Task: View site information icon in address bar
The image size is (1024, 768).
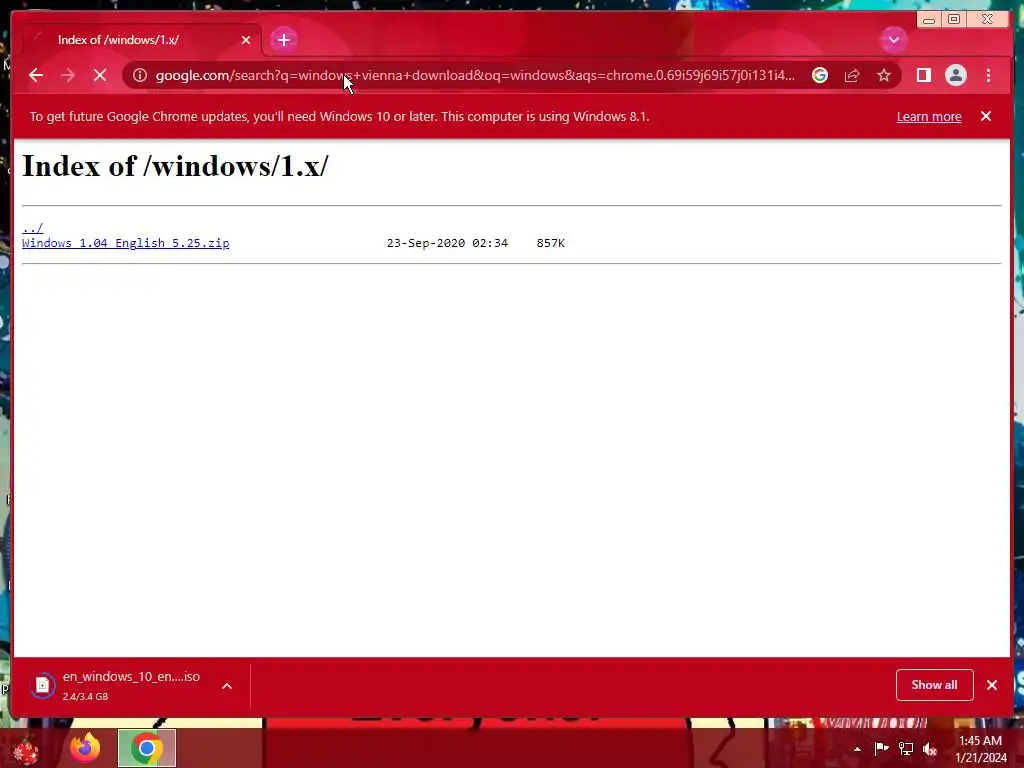Action: (x=140, y=75)
